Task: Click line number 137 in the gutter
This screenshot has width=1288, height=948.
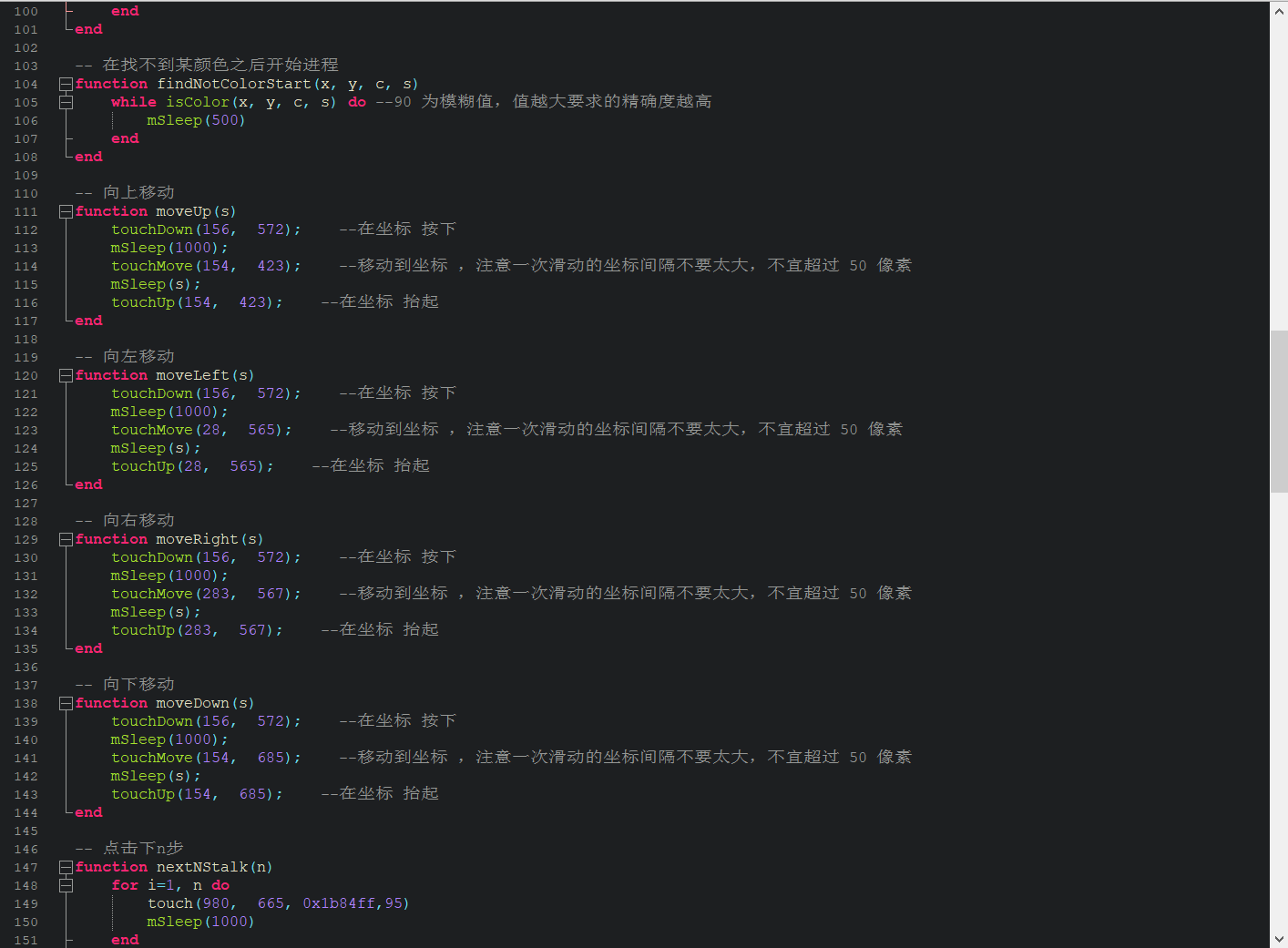Action: coord(26,685)
